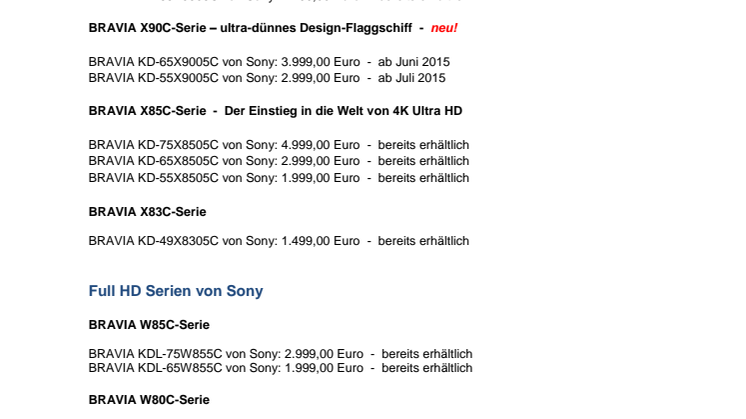Click the KD-75X8505C 4.999,00 Euro line
Image resolution: width=746 pixels, height=419 pixels.
(279, 145)
